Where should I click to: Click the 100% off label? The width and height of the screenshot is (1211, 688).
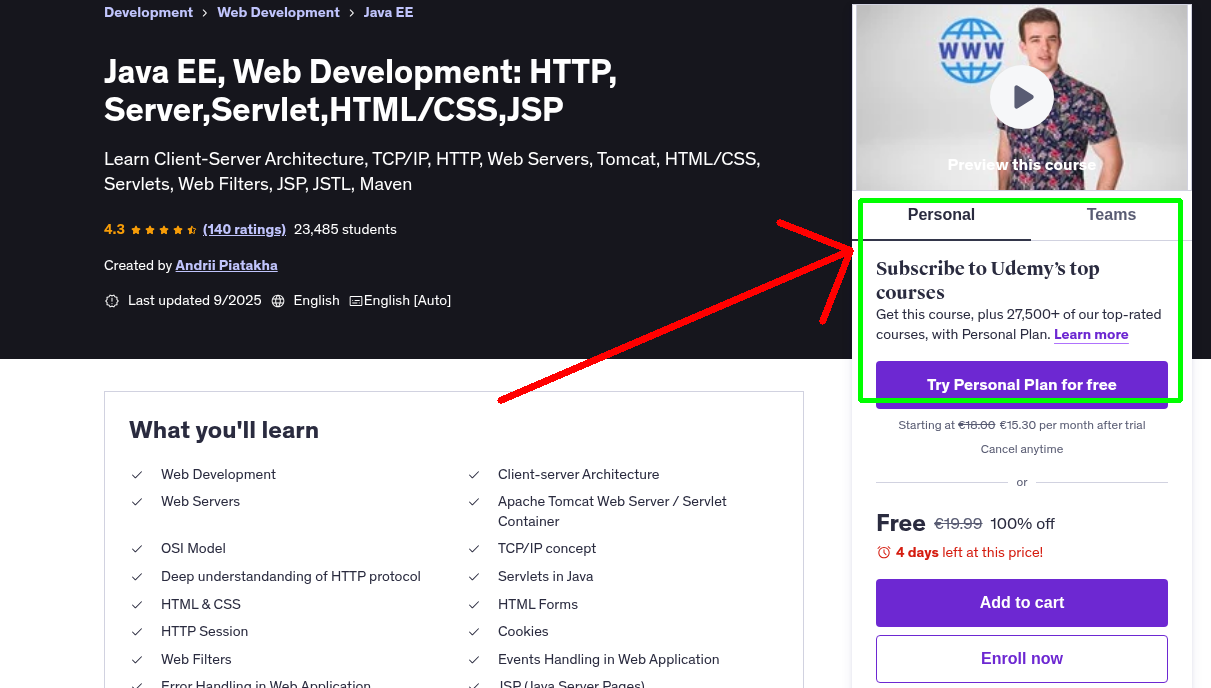tap(1022, 524)
